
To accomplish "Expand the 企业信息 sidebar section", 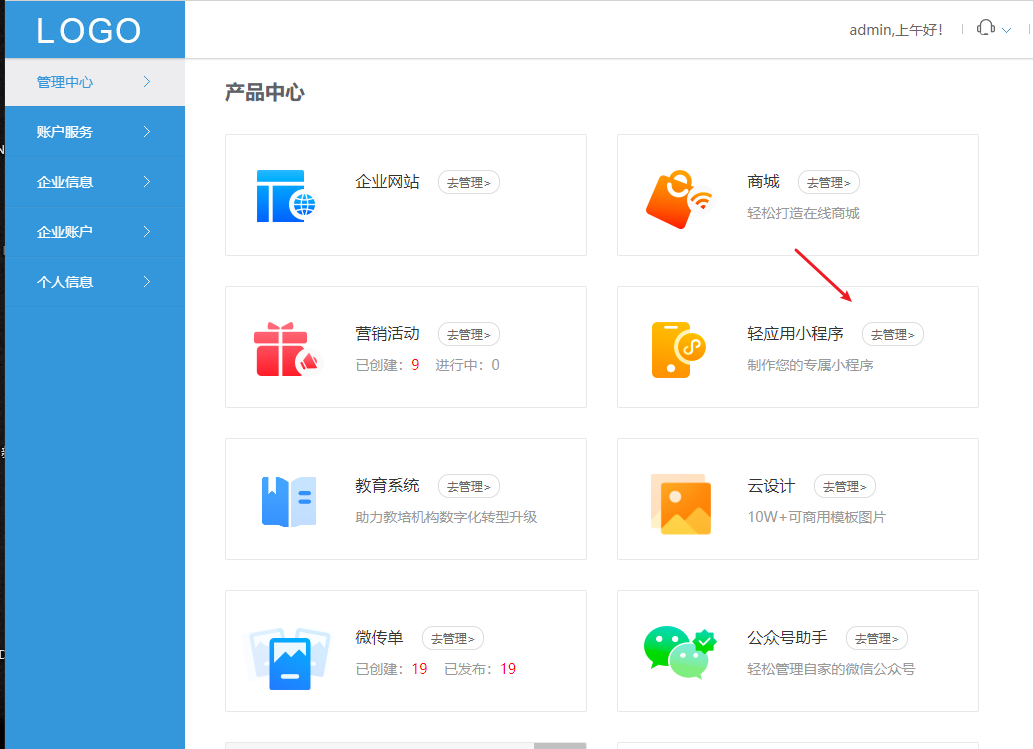I will [x=94, y=181].
